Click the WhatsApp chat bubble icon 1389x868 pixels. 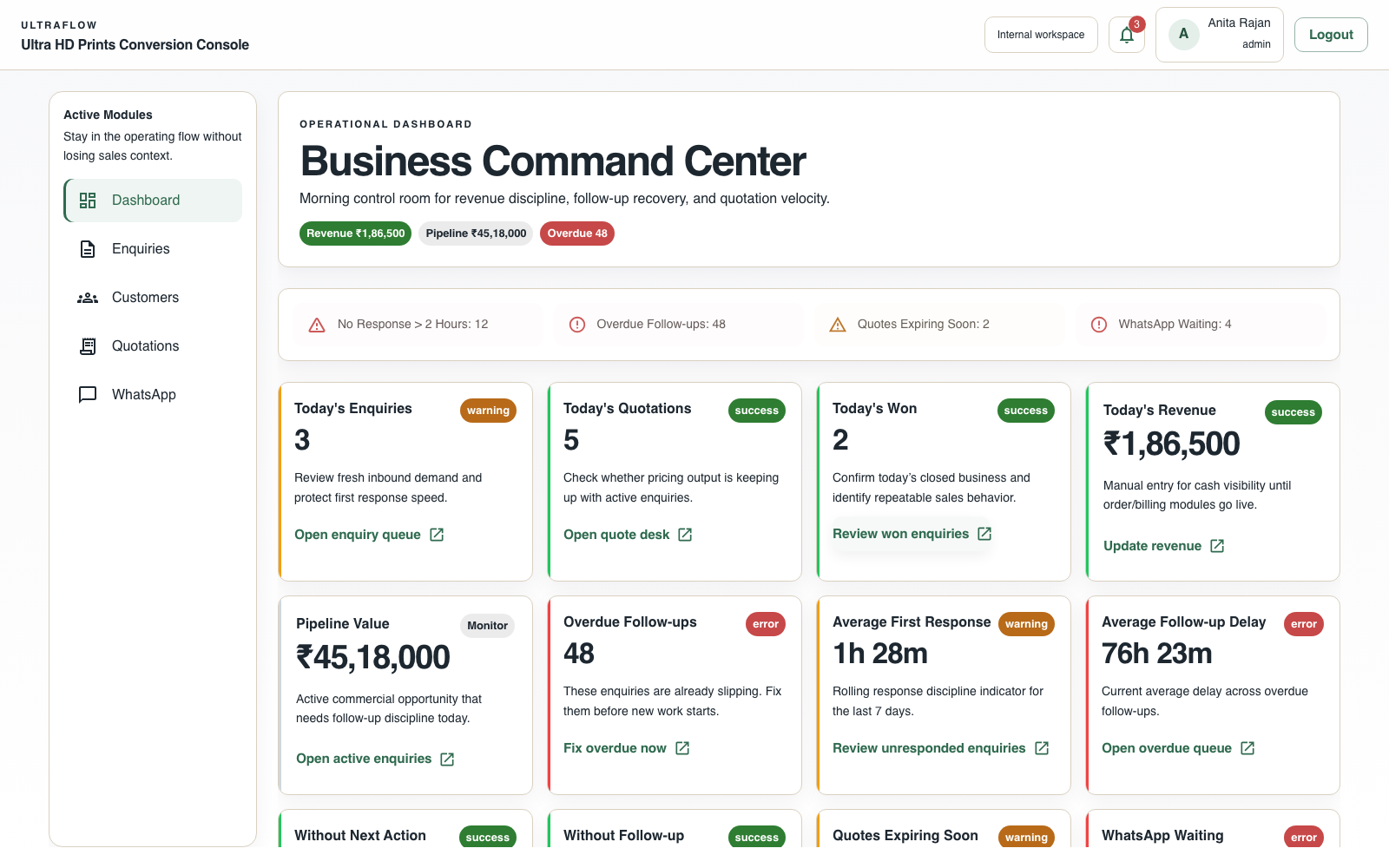pos(88,395)
